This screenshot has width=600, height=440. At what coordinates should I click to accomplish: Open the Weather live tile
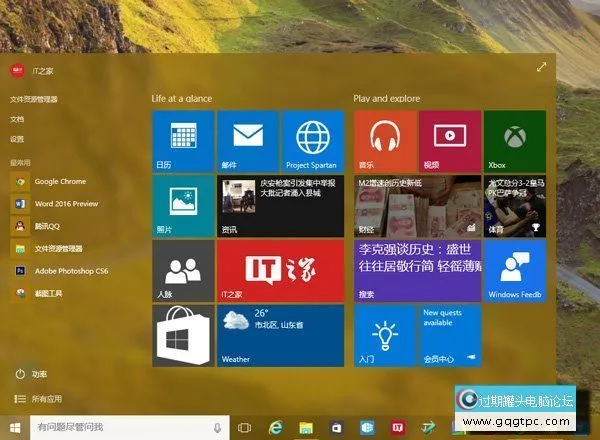(280, 335)
